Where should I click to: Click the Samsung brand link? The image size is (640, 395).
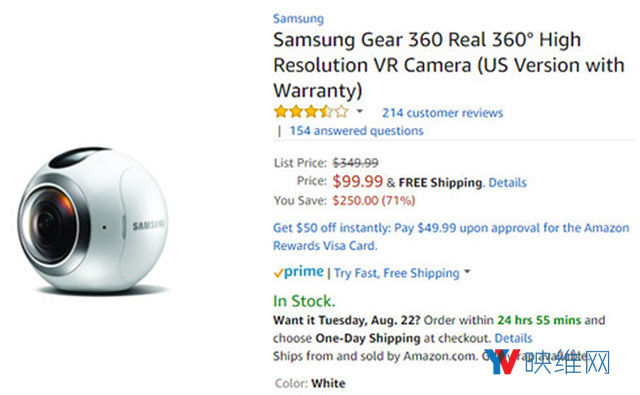298,19
